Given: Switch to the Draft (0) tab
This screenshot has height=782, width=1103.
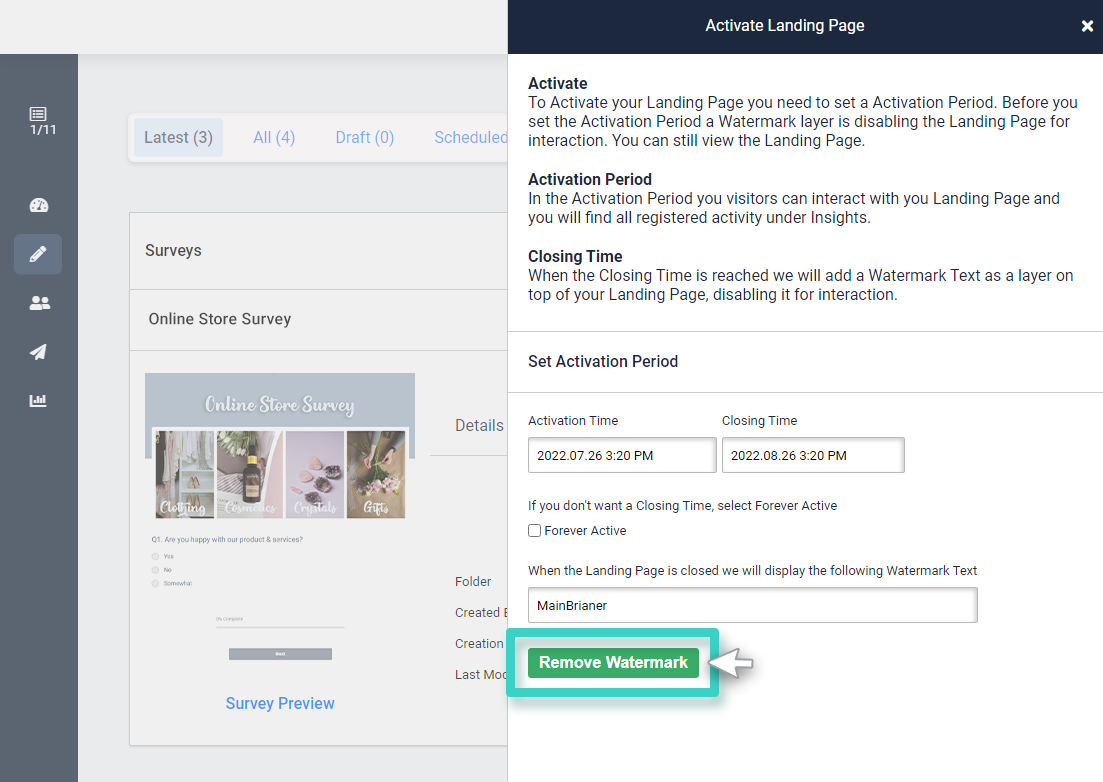Looking at the screenshot, I should (x=364, y=137).
